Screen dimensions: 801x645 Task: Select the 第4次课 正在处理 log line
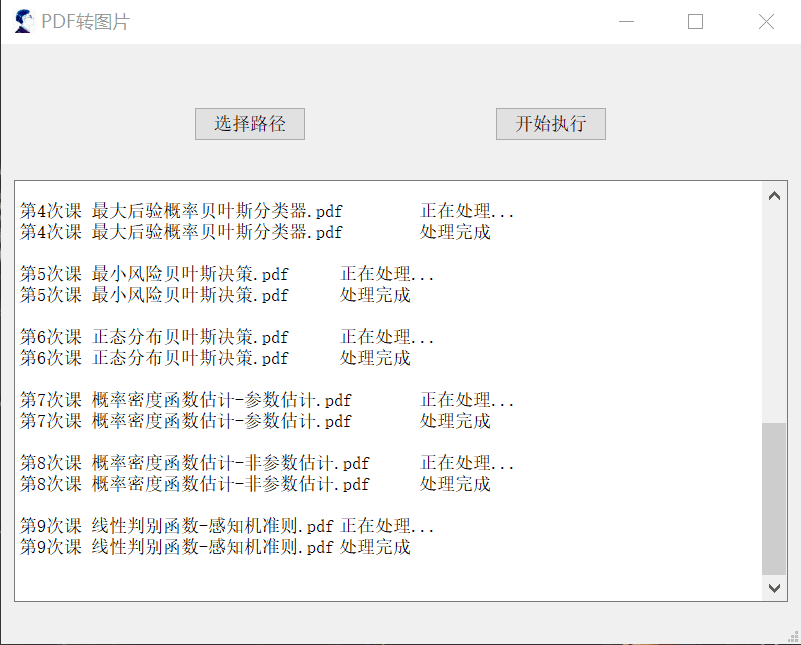[267, 211]
